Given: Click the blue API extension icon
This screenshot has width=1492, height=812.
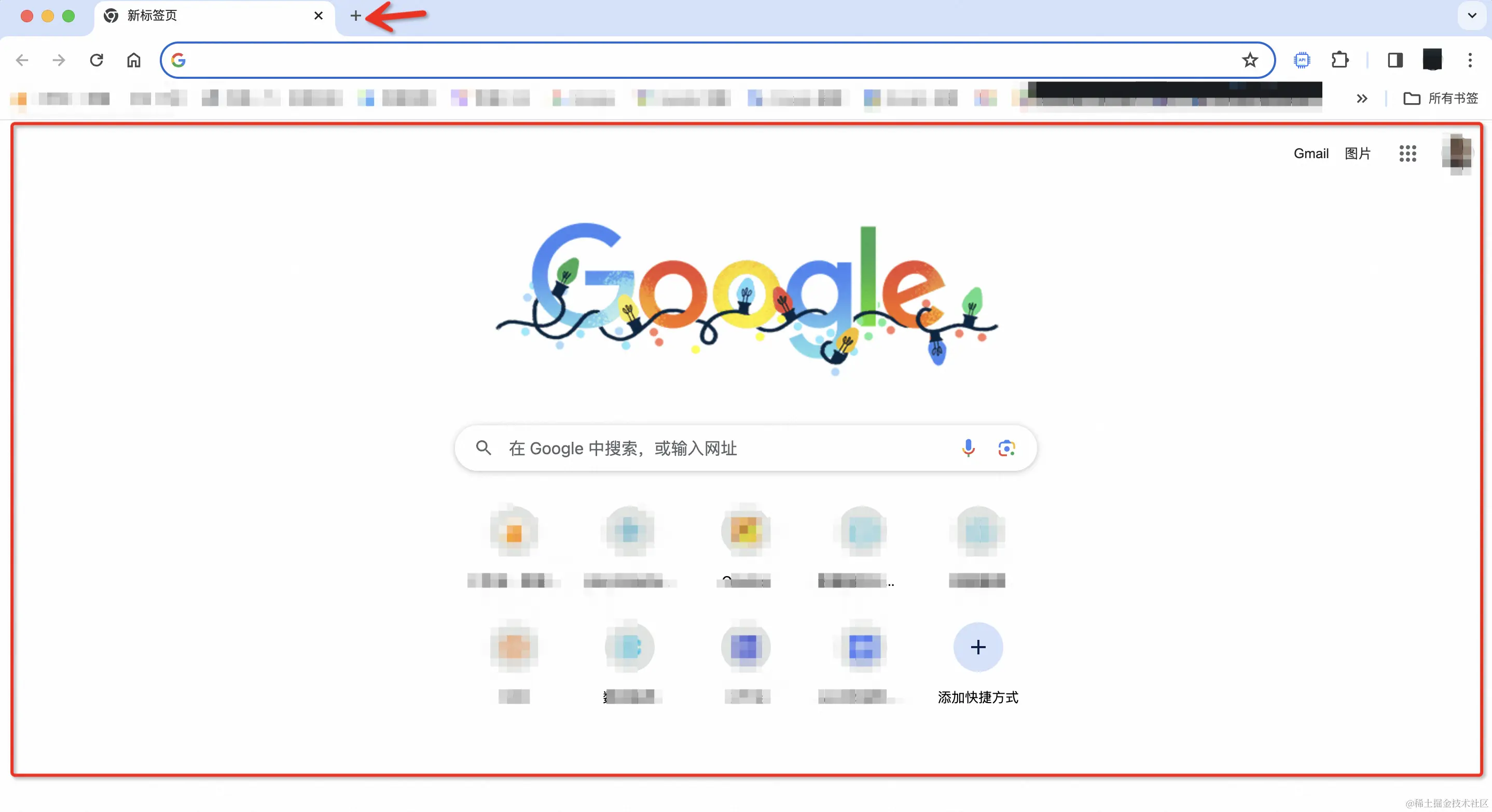Looking at the screenshot, I should (x=1302, y=60).
